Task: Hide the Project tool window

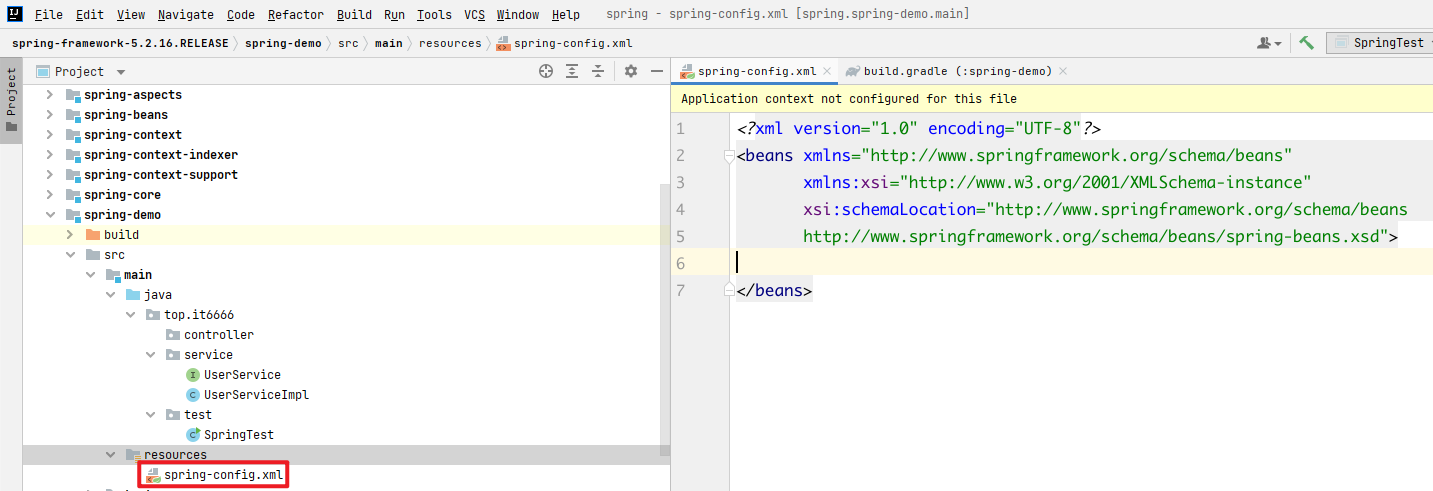Action: (x=657, y=71)
